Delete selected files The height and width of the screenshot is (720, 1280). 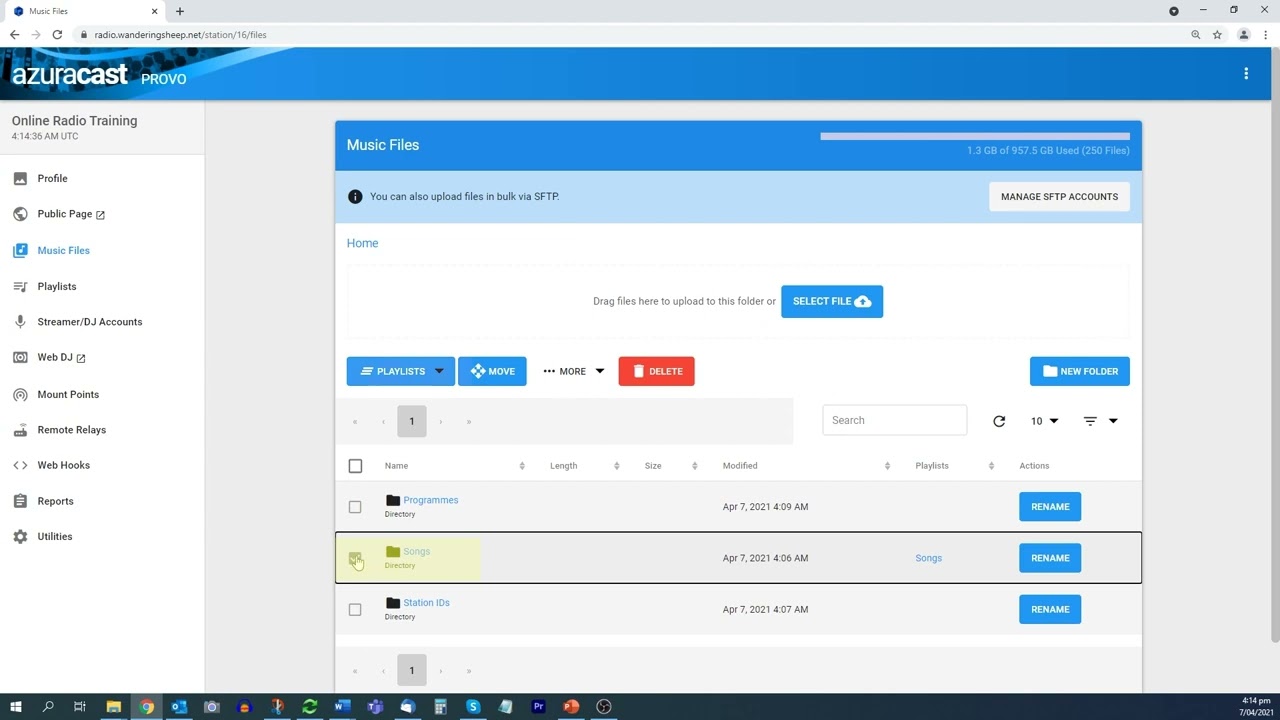(656, 371)
